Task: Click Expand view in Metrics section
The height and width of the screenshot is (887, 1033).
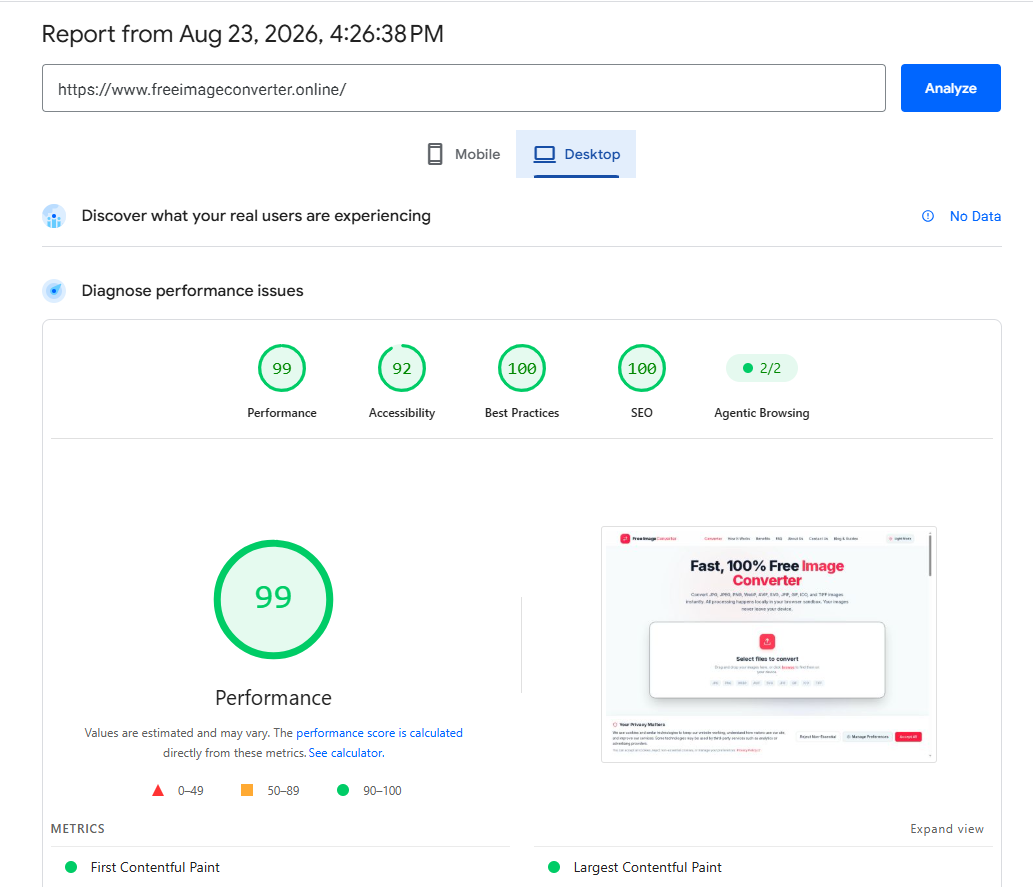Action: pos(947,829)
